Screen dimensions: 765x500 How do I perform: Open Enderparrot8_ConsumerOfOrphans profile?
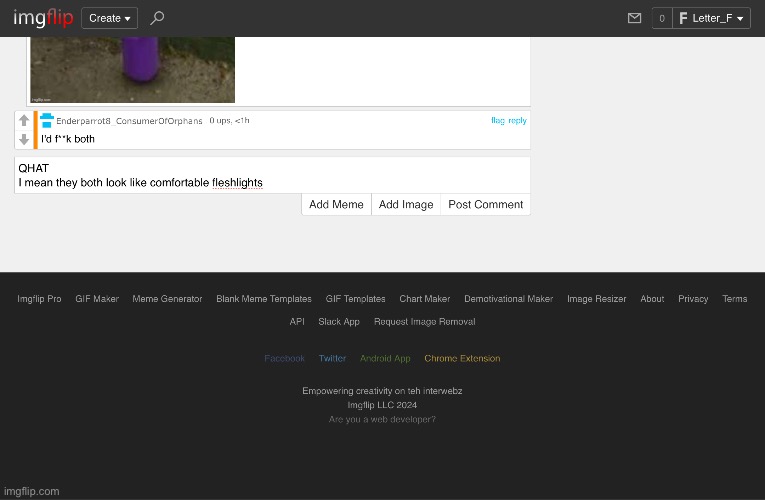tap(129, 121)
